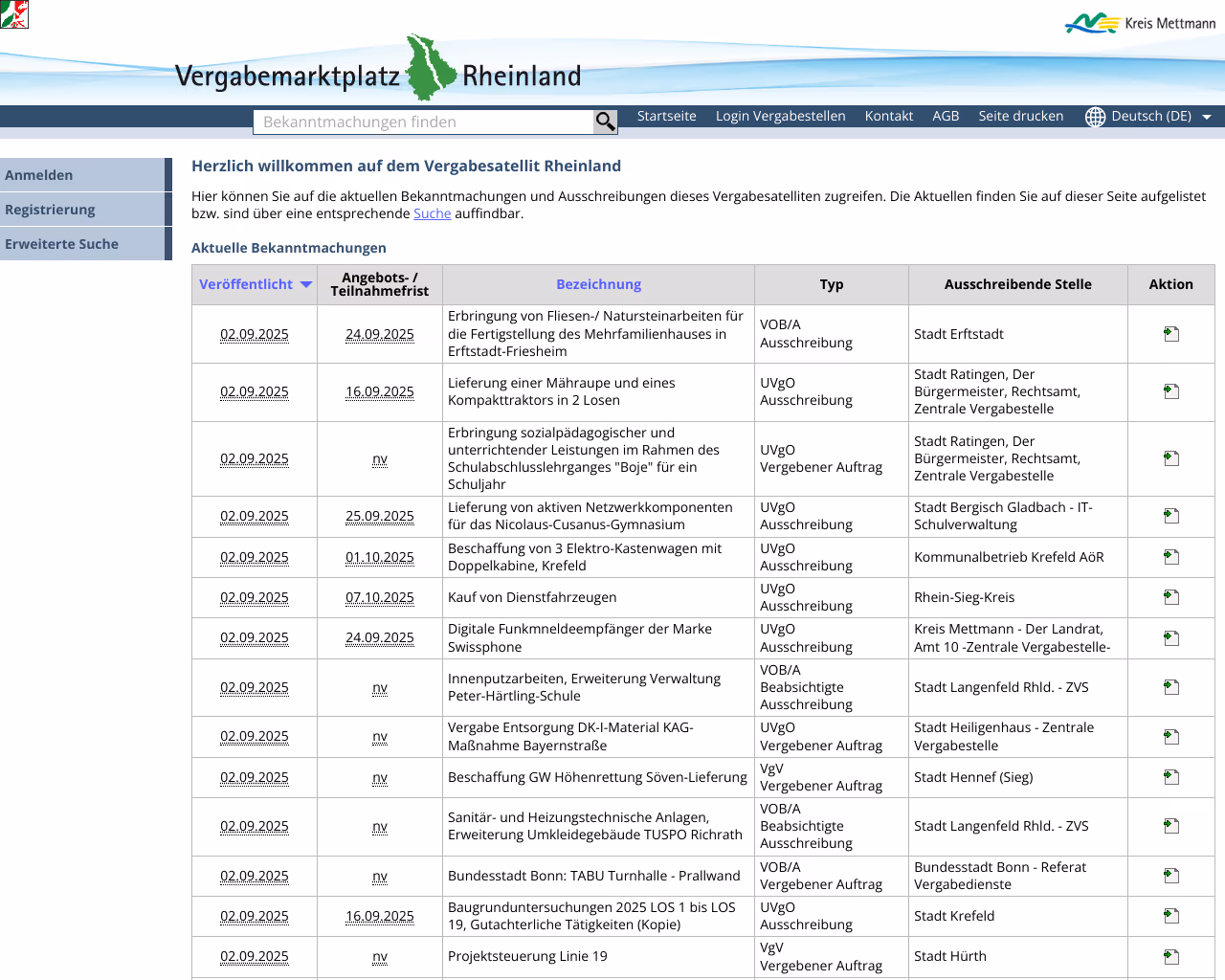Image resolution: width=1225 pixels, height=980 pixels.
Task: Click 'Lieferung von aktiven Netzwerkkomponenten' title
Action: 590,516
